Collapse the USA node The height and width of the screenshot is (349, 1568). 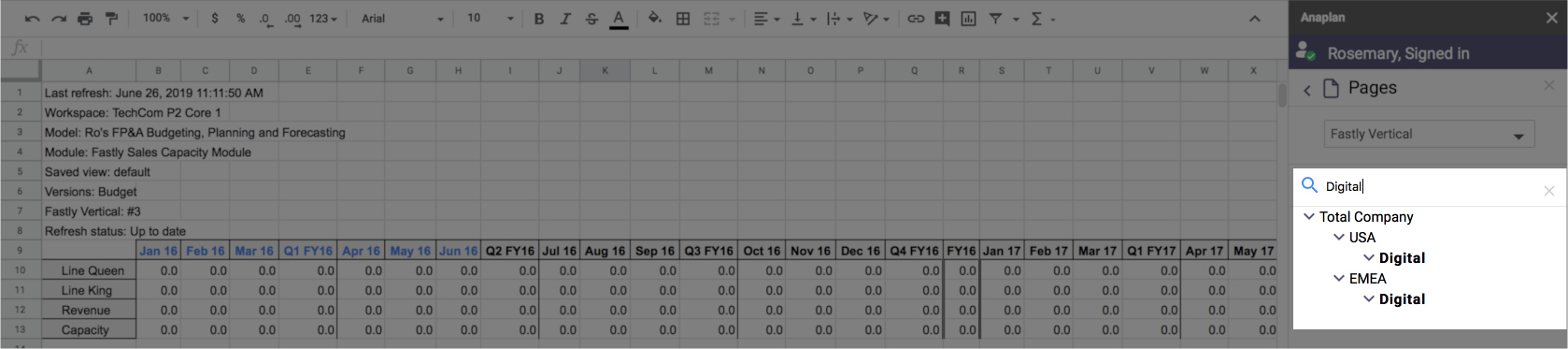pos(1339,237)
